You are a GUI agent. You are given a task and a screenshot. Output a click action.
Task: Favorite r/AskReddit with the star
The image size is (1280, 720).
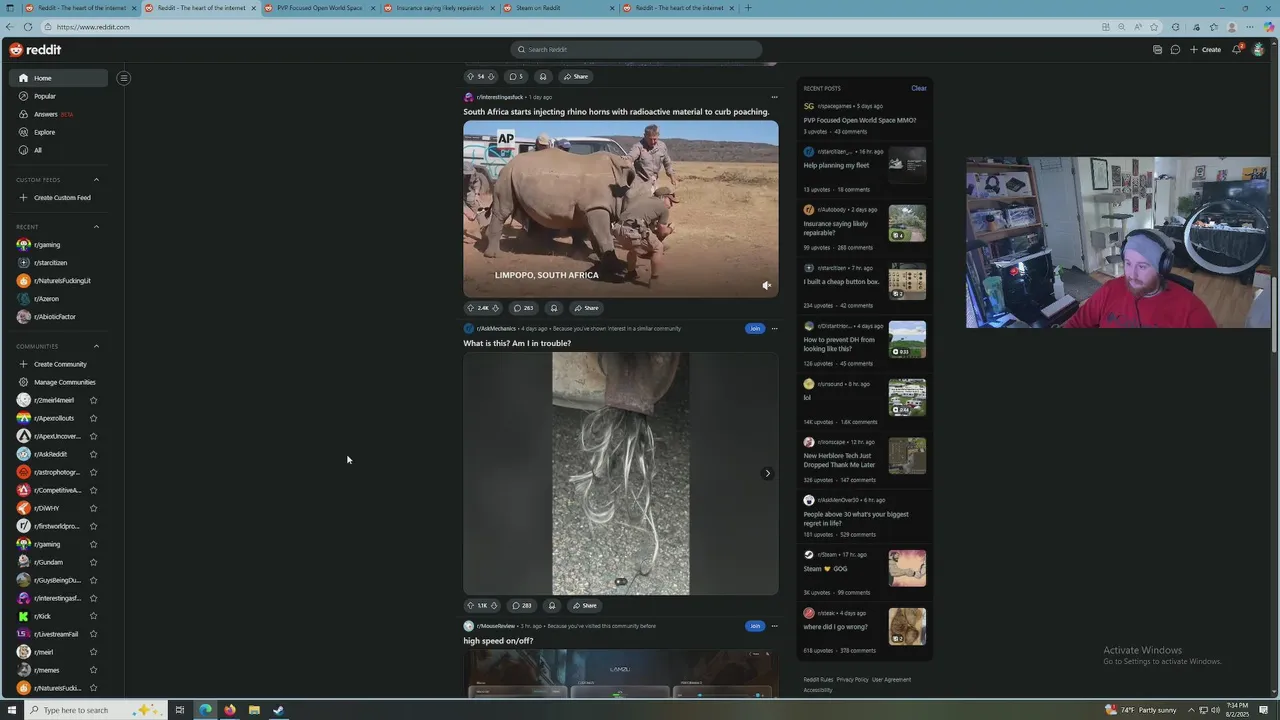point(93,454)
